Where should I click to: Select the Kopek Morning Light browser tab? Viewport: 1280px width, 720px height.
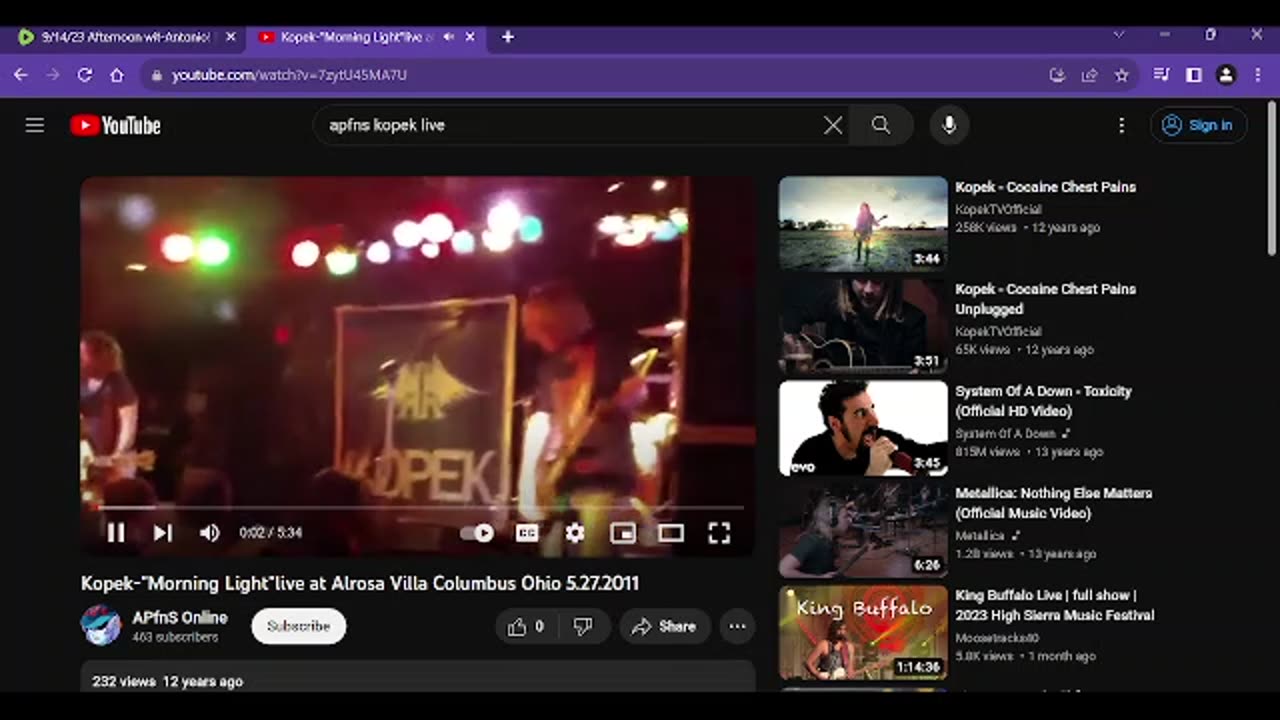(356, 37)
